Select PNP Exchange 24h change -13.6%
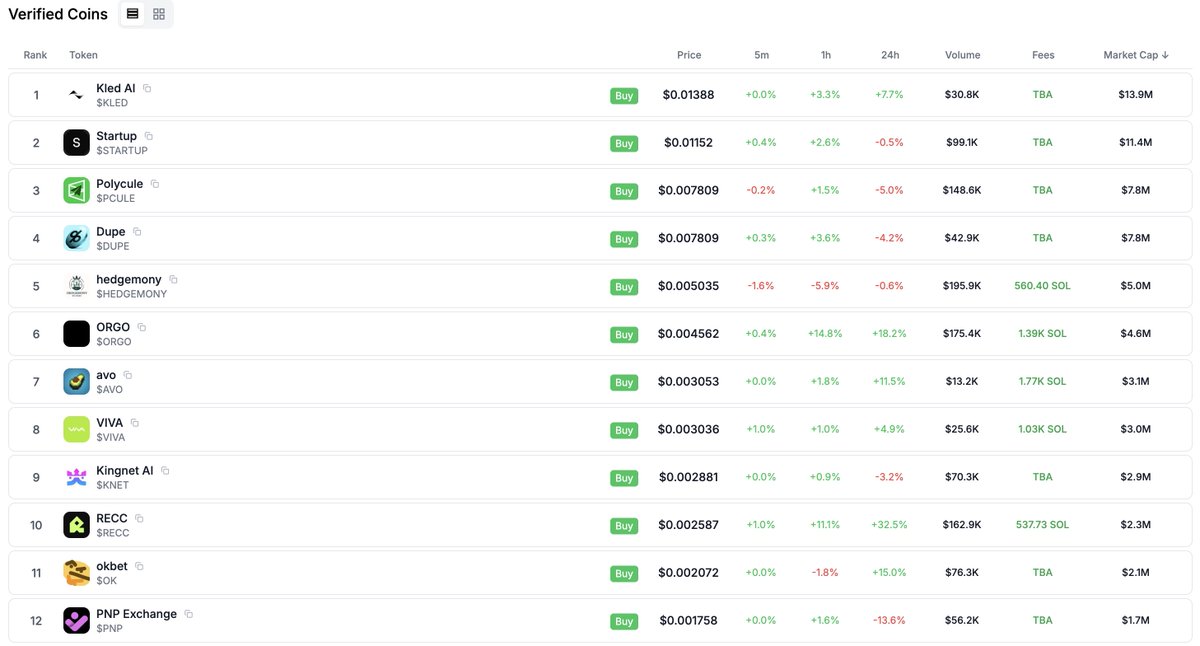Viewport: 1200px width, 646px height. point(889,620)
